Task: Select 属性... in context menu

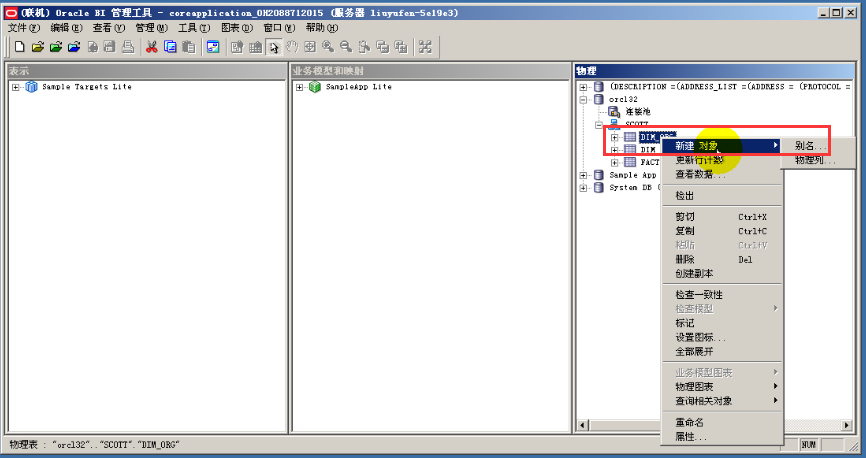Action: 722,436
